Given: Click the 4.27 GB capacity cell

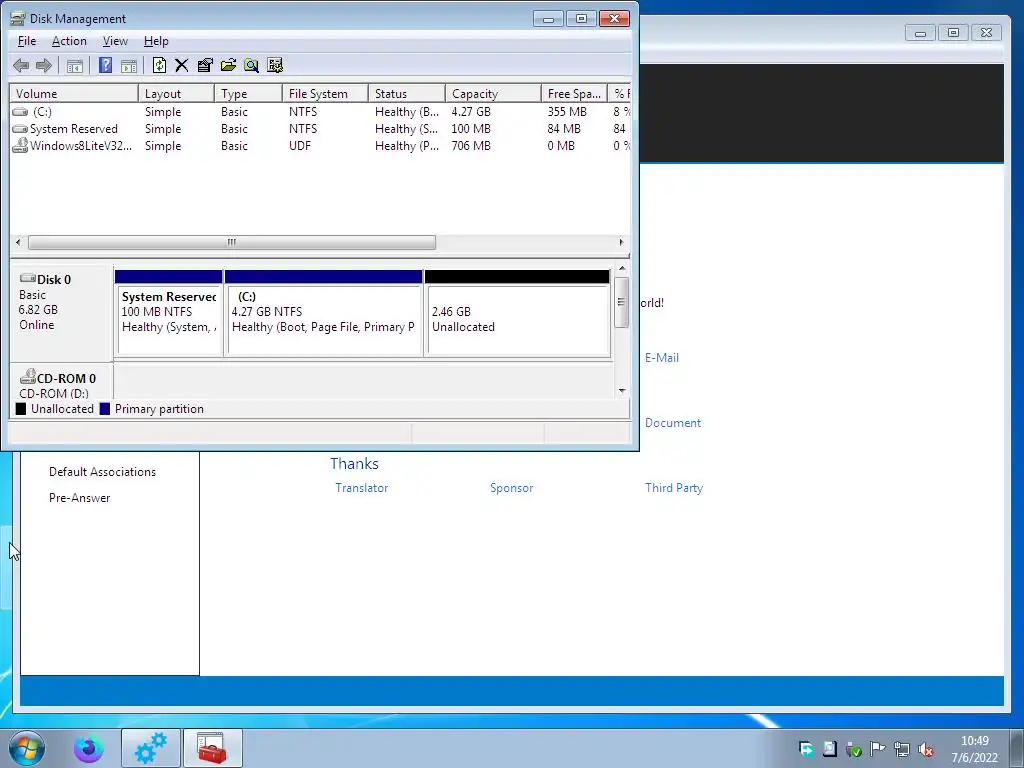Looking at the screenshot, I should pos(471,112).
